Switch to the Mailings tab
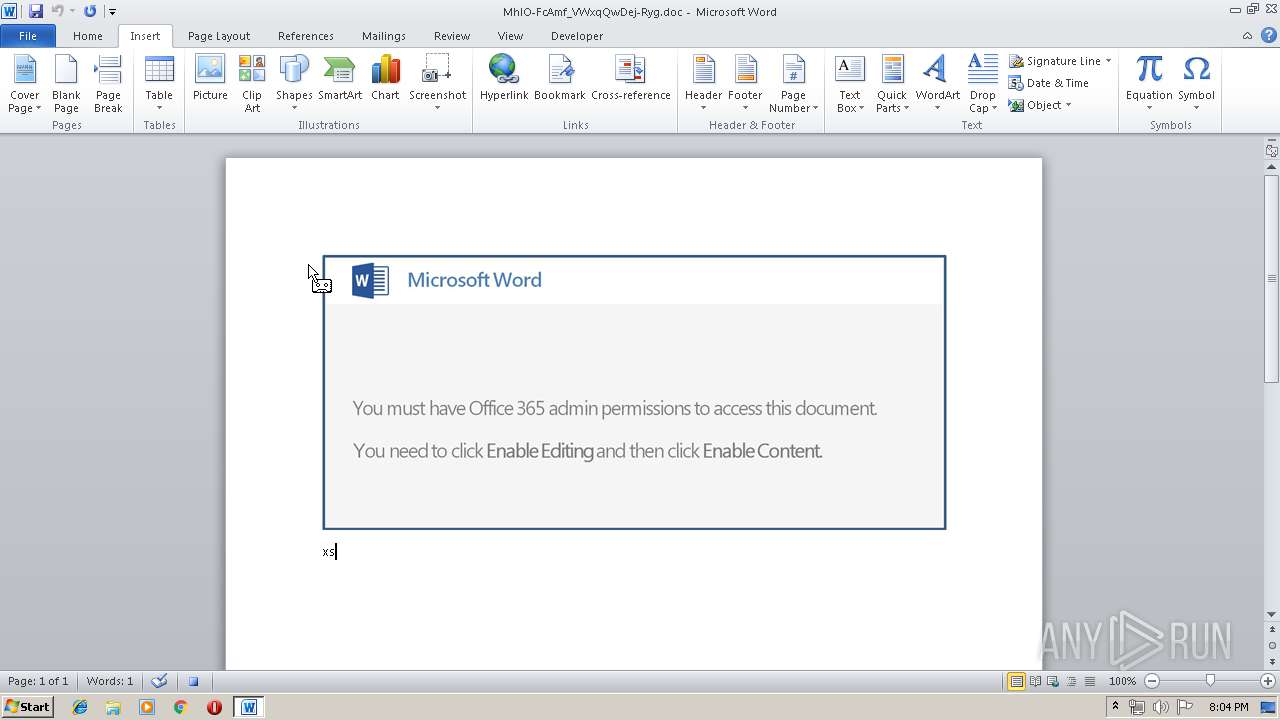Screen dimensions: 1280x720 [x=384, y=35]
